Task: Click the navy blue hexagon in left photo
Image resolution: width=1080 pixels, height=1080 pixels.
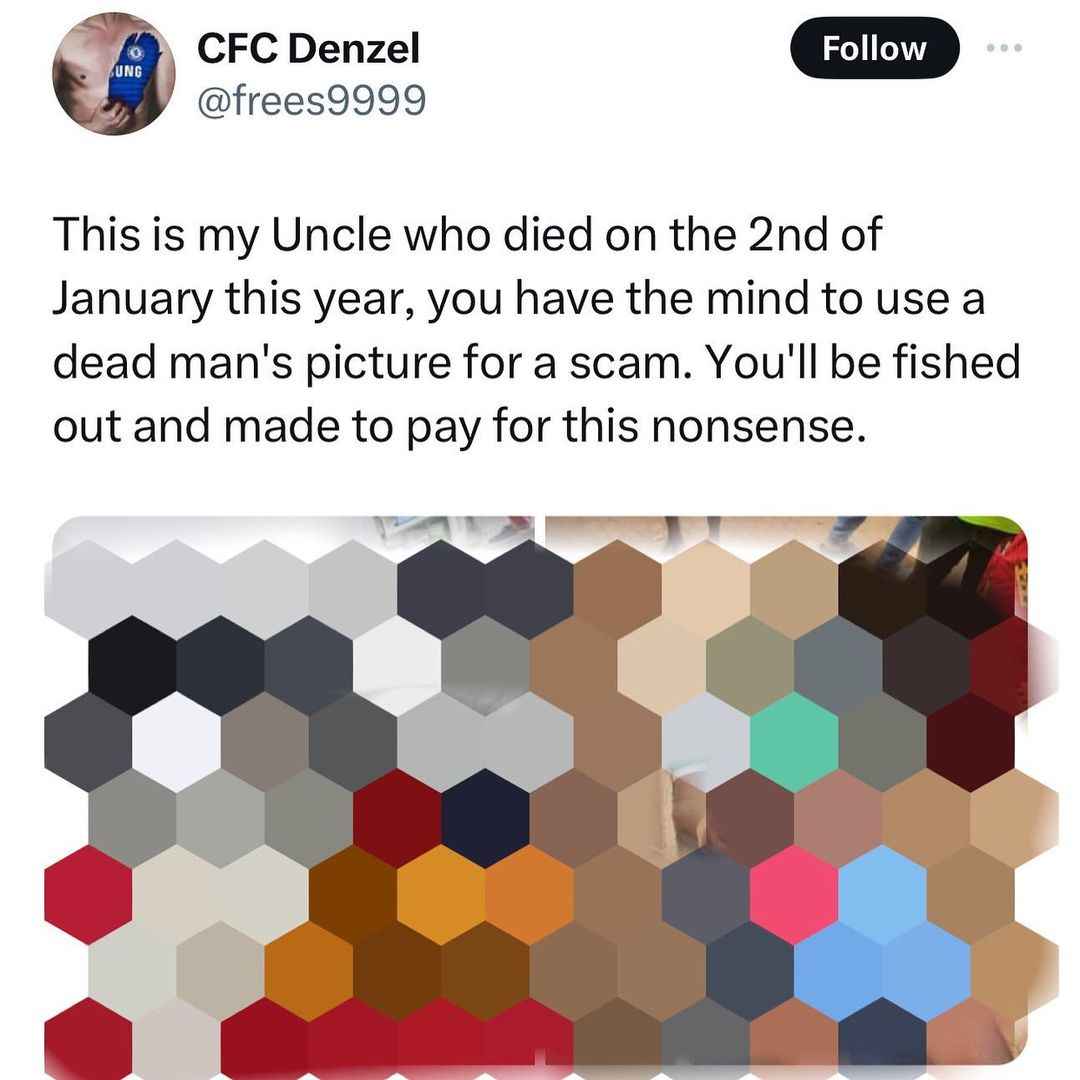Action: coord(486,818)
